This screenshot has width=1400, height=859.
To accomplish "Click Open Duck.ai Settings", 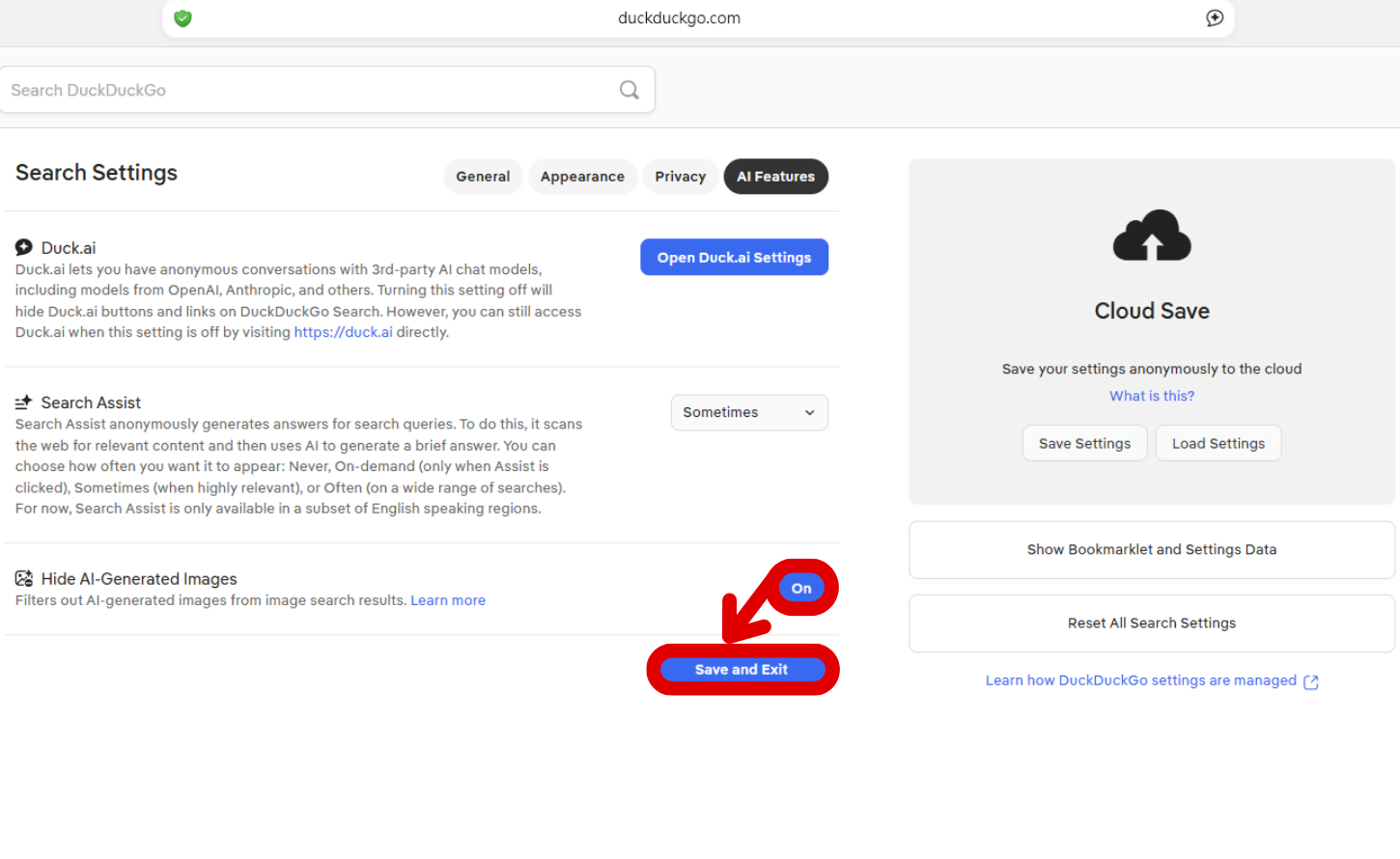I will click(734, 257).
